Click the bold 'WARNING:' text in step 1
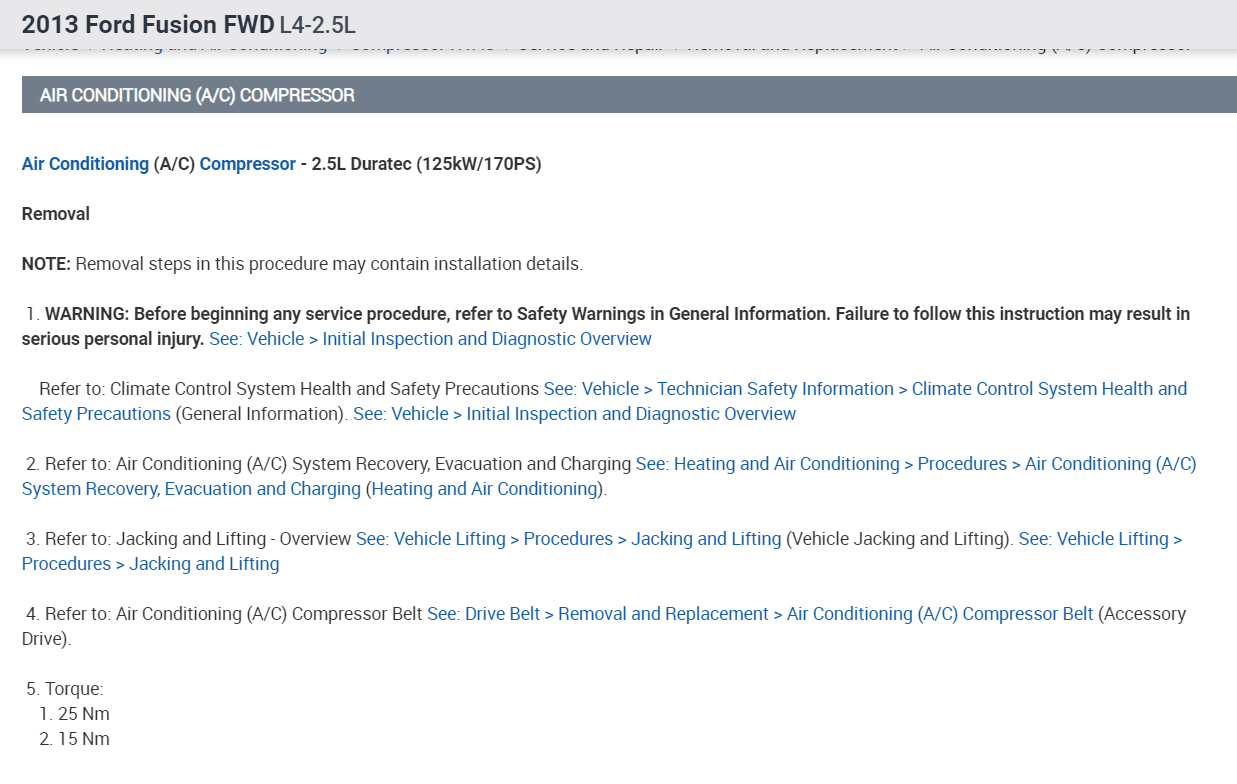The image size is (1237, 784). (88, 314)
